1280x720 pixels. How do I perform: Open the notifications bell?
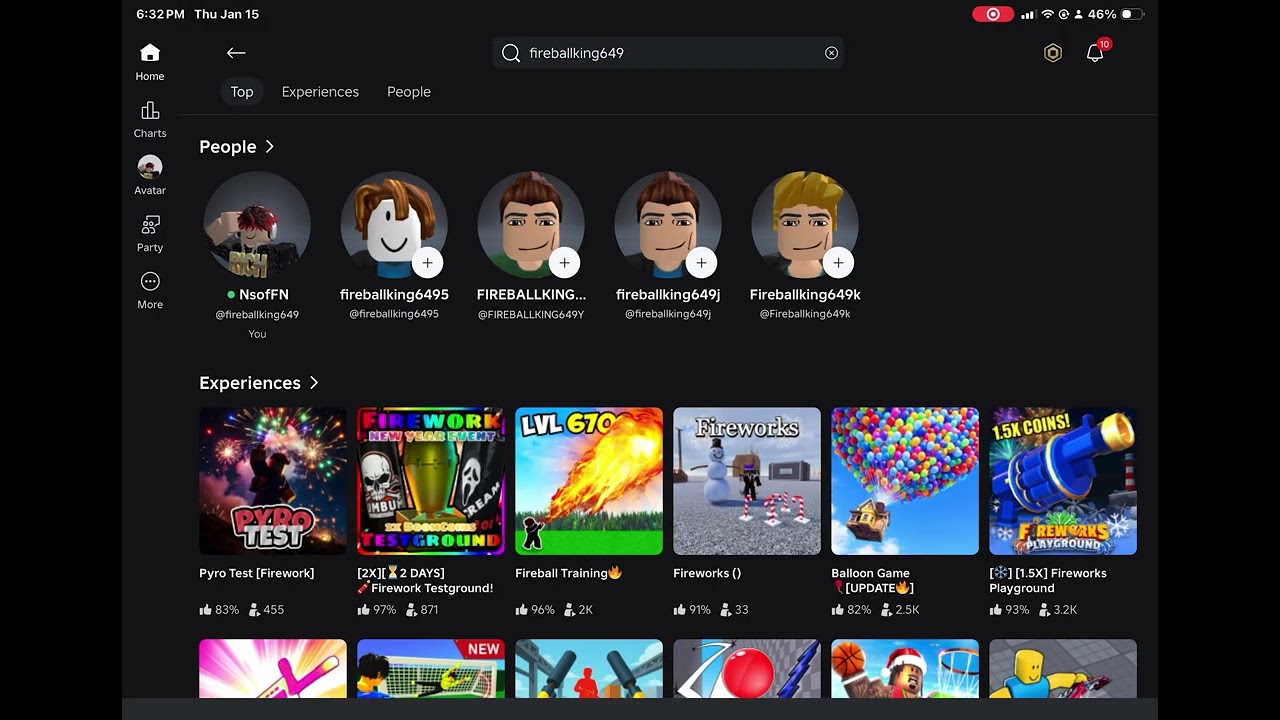click(1095, 54)
